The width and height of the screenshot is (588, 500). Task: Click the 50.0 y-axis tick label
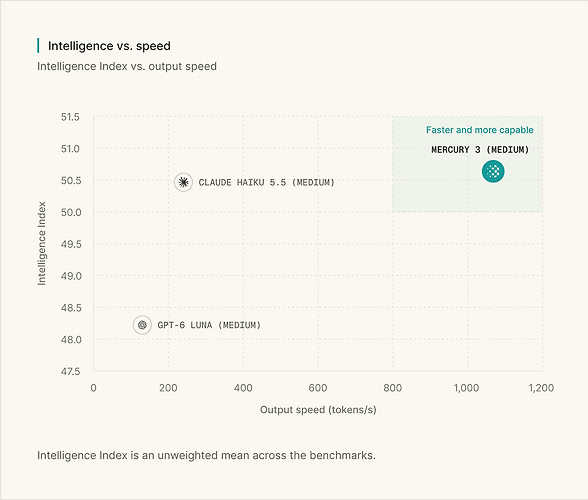[71, 212]
